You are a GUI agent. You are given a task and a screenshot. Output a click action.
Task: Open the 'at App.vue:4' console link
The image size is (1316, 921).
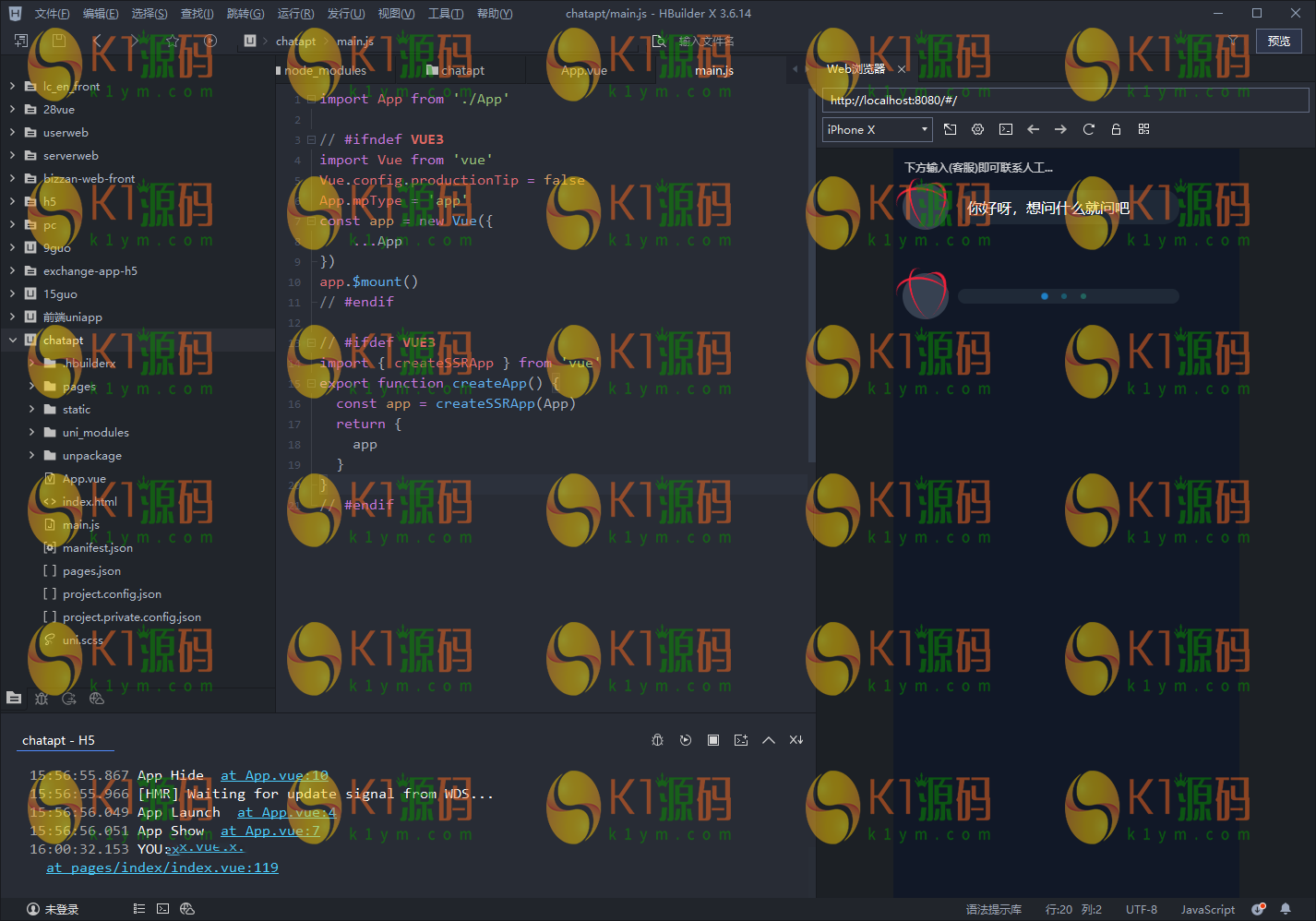286,812
